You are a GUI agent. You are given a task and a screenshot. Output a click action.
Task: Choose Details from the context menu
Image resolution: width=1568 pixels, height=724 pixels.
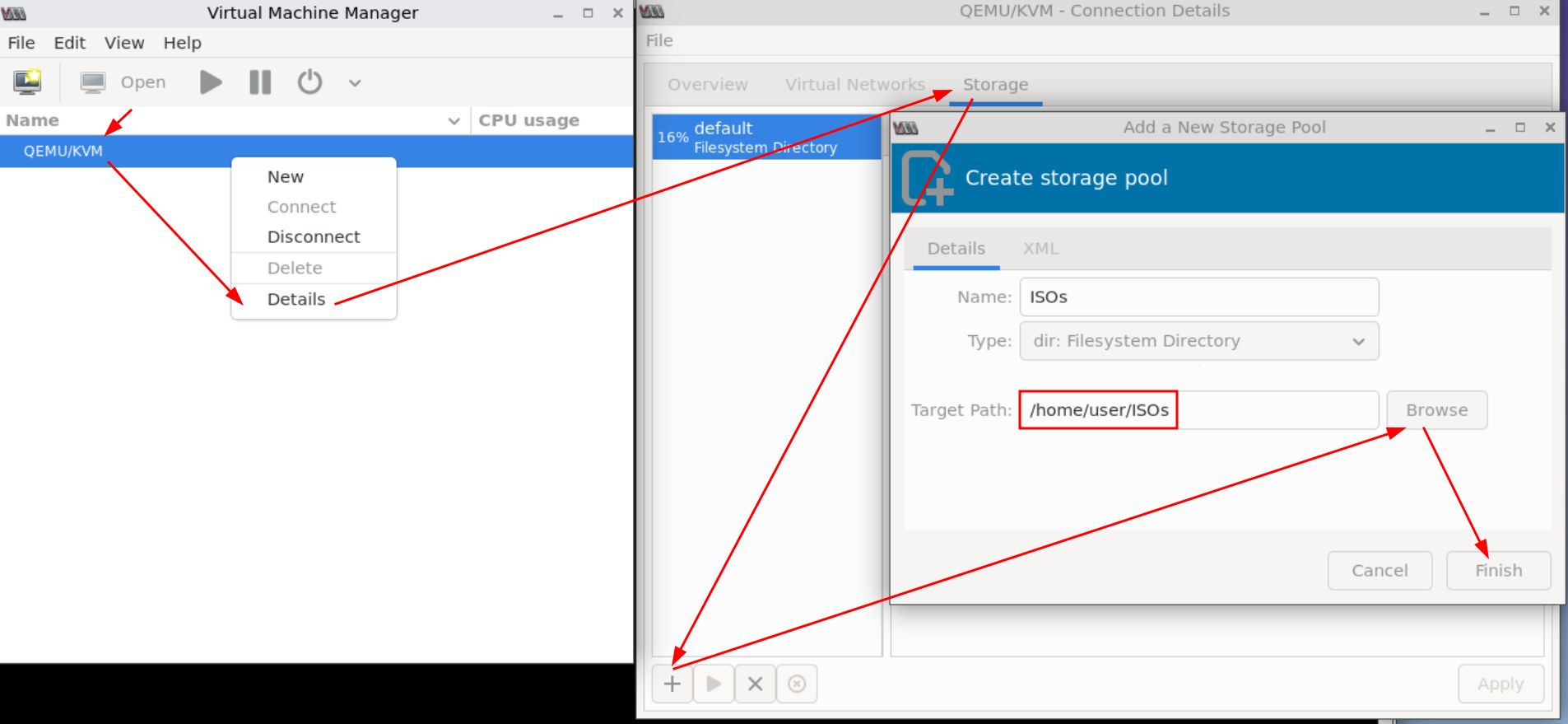(x=296, y=299)
